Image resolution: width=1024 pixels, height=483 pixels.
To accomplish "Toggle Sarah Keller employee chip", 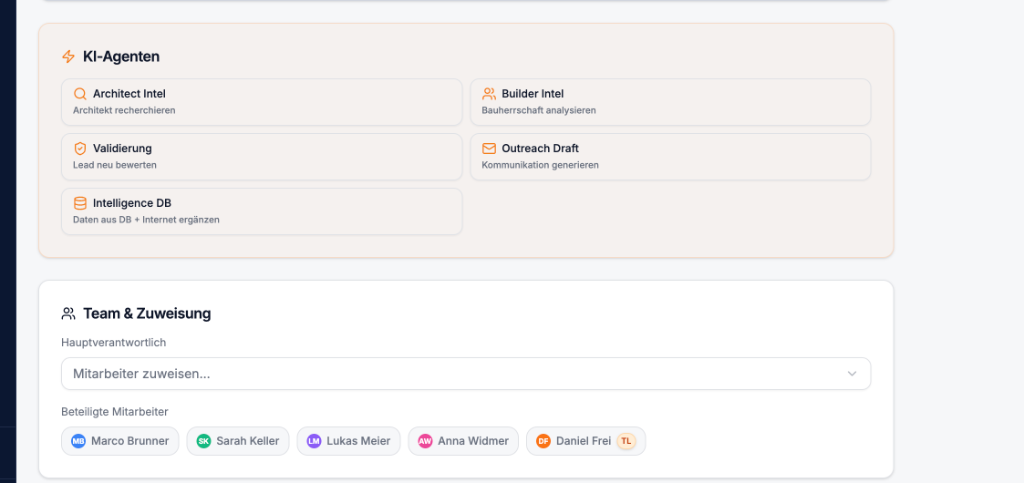I will pos(238,441).
